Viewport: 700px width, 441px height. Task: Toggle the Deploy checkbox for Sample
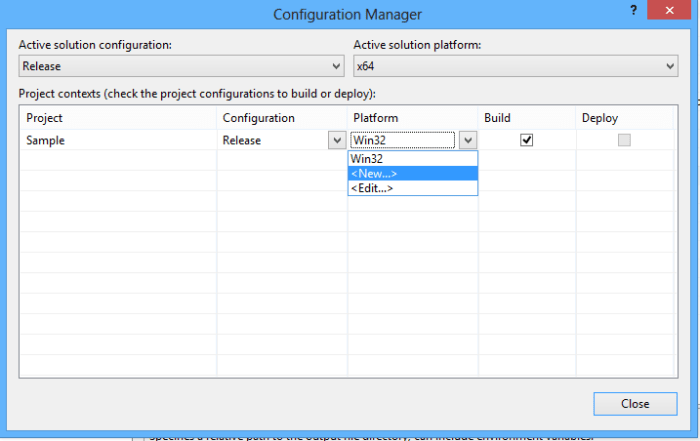tap(624, 140)
